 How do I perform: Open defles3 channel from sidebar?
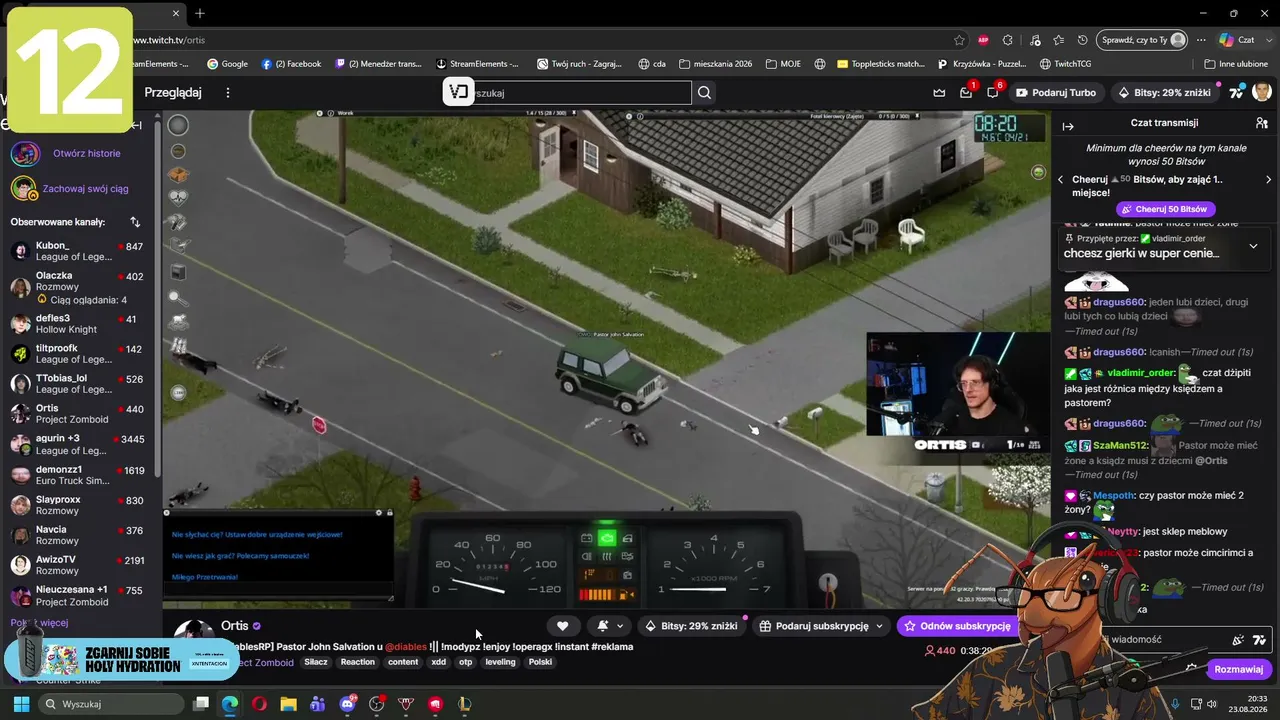[78, 324]
